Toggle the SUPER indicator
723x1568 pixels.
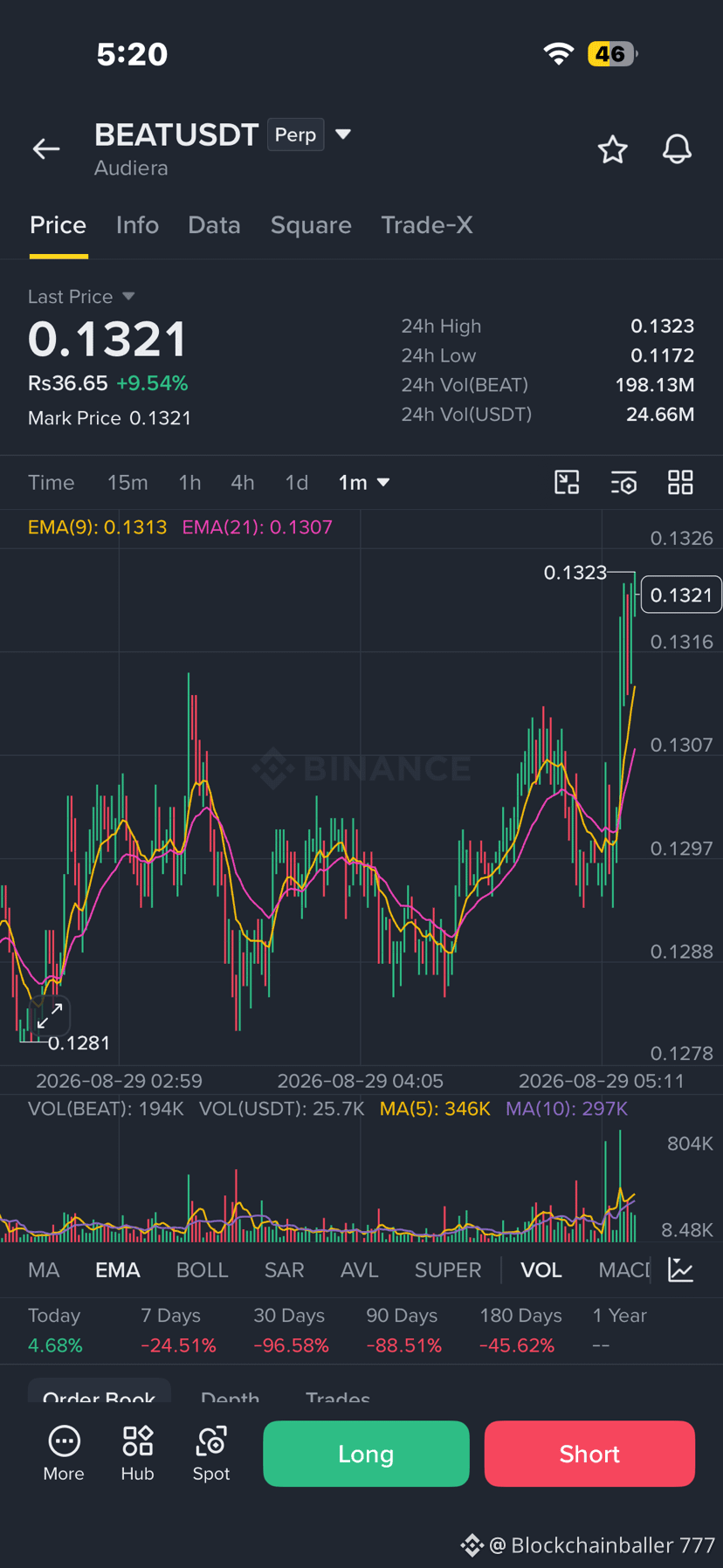(448, 1270)
